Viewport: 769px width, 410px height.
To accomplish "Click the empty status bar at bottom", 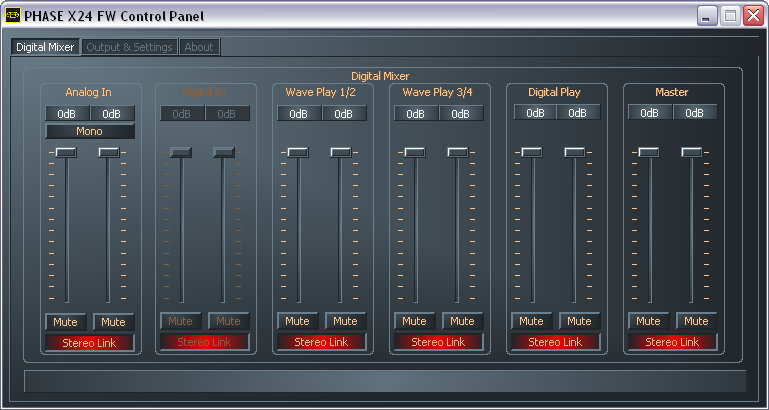I will [x=385, y=381].
